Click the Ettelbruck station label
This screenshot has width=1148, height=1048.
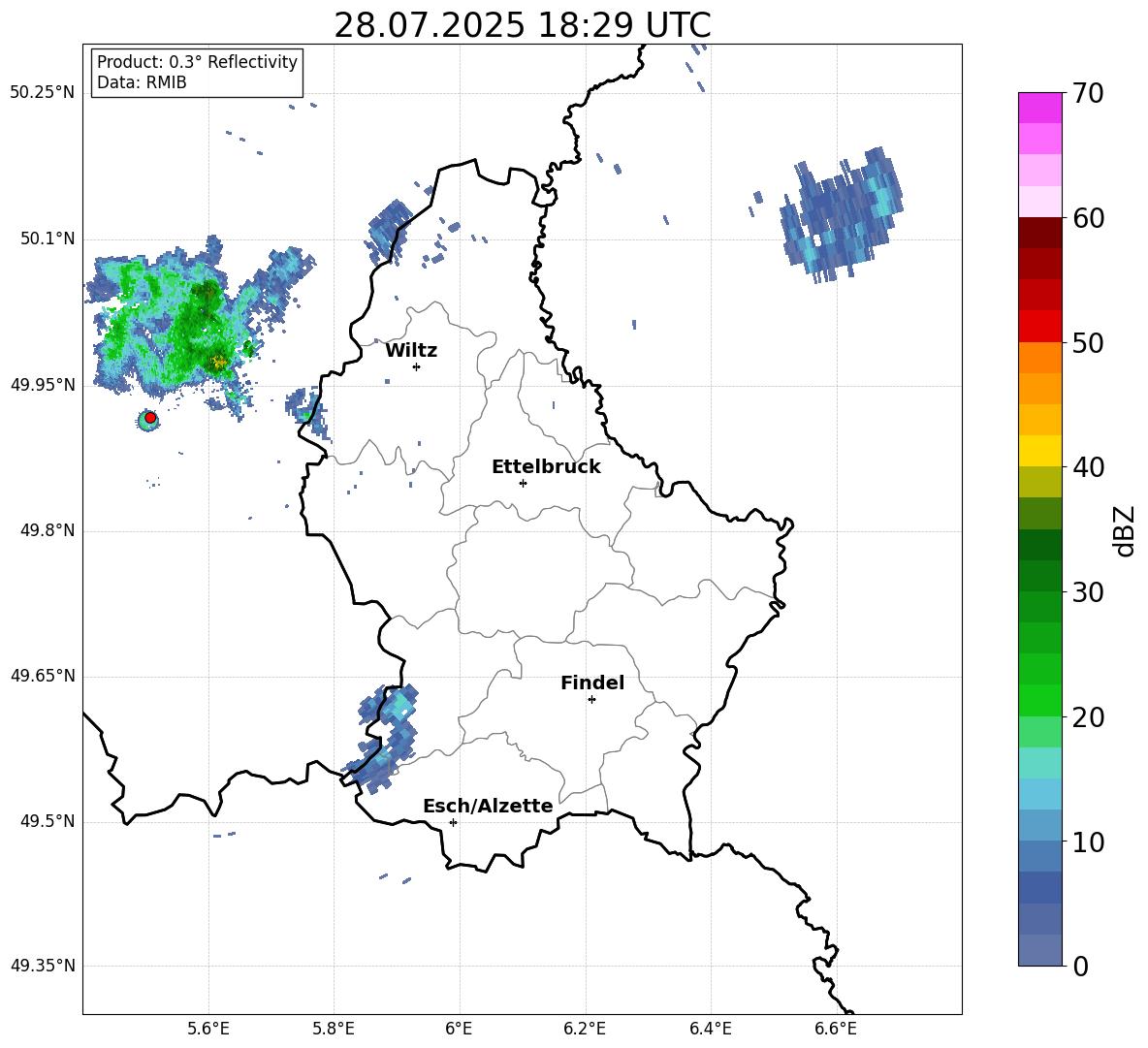coord(546,467)
